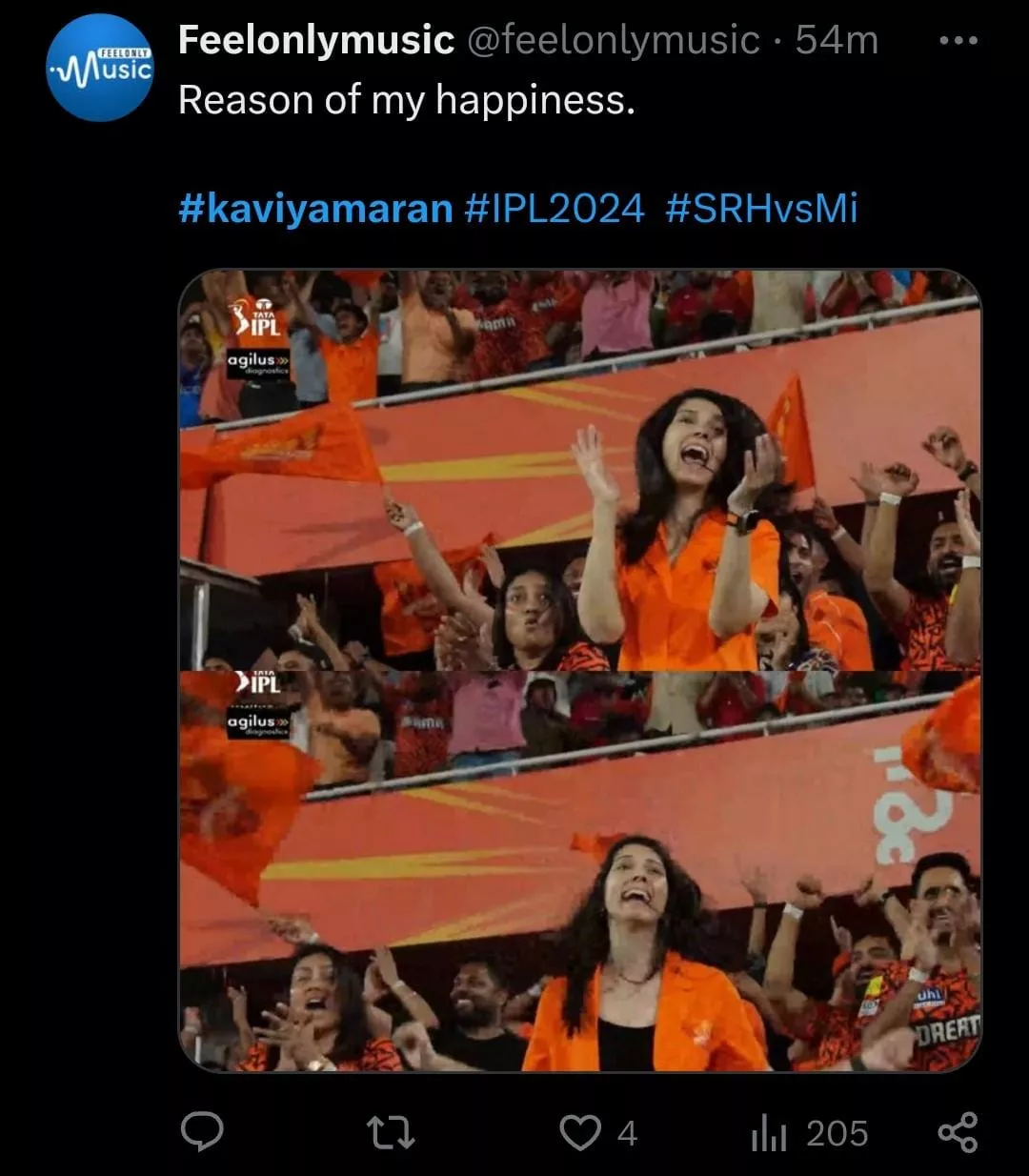Click the "Reason of my happiness." tweet text
Screen dimensions: 1029x1176
pyautogui.click(x=407, y=100)
